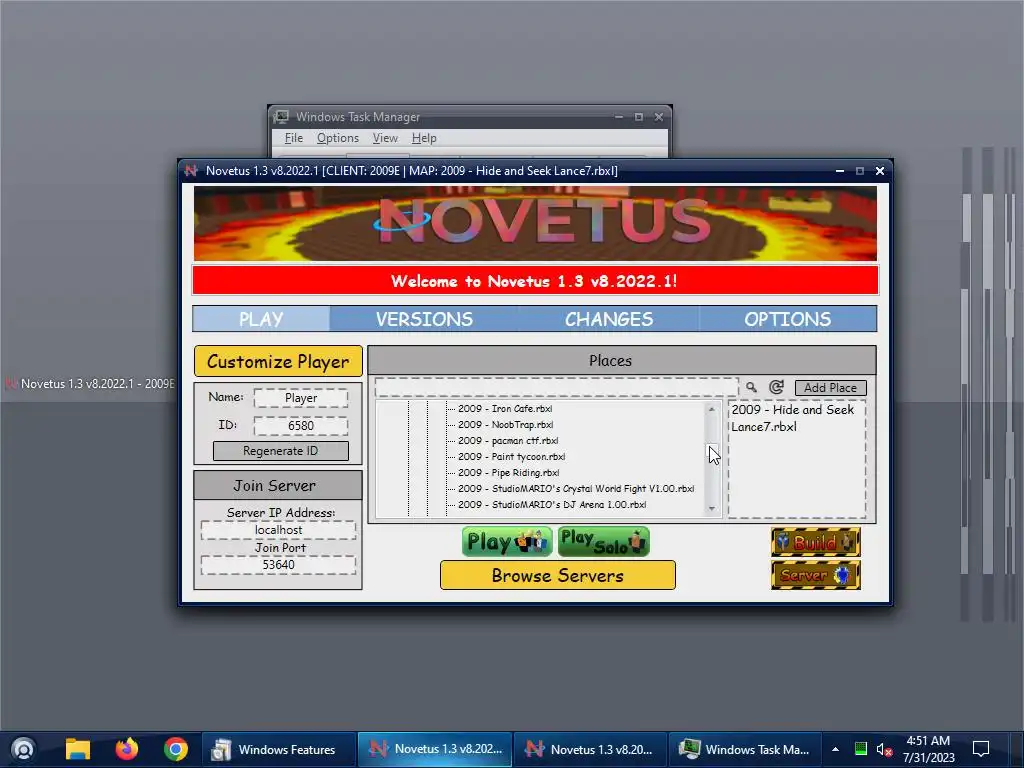Start hosting with the Server button

[x=815, y=575]
